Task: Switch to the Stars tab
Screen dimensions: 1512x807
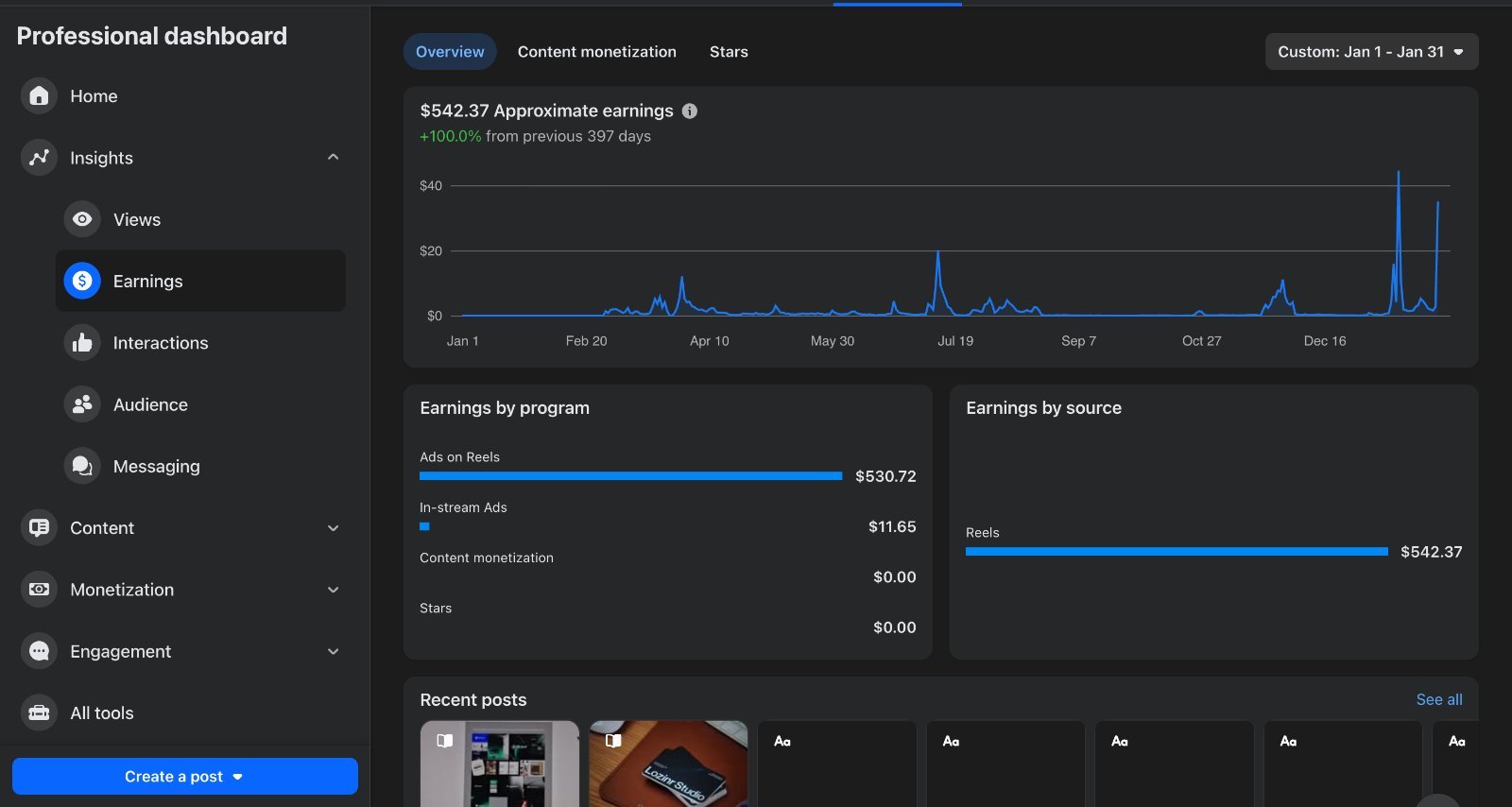Action: 729,52
